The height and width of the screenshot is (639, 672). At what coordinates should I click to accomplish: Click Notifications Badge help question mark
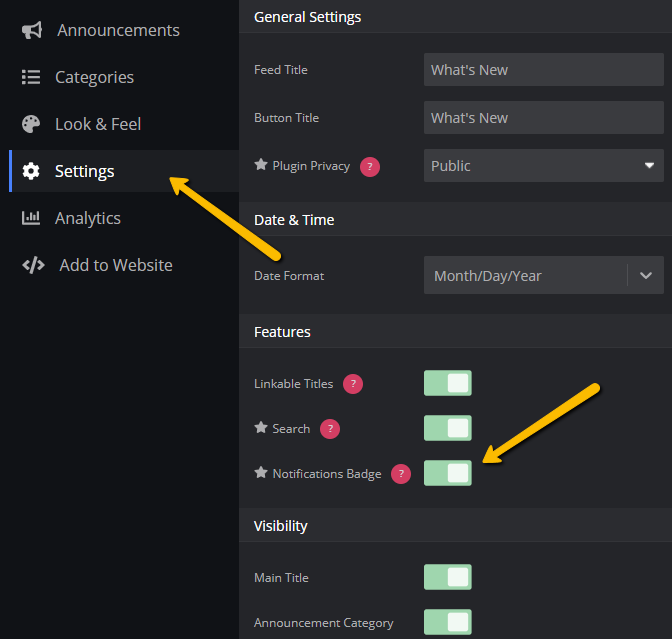pyautogui.click(x=401, y=474)
